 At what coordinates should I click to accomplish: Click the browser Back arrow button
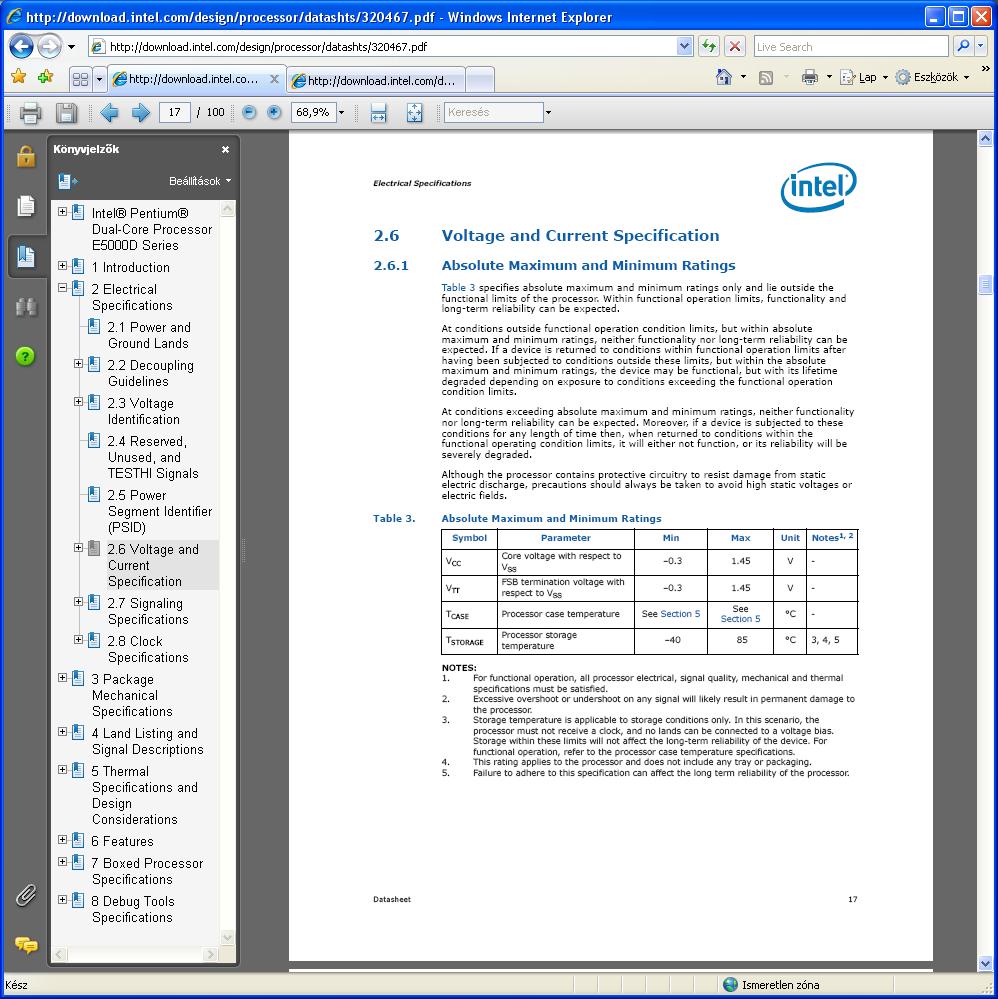[x=21, y=47]
